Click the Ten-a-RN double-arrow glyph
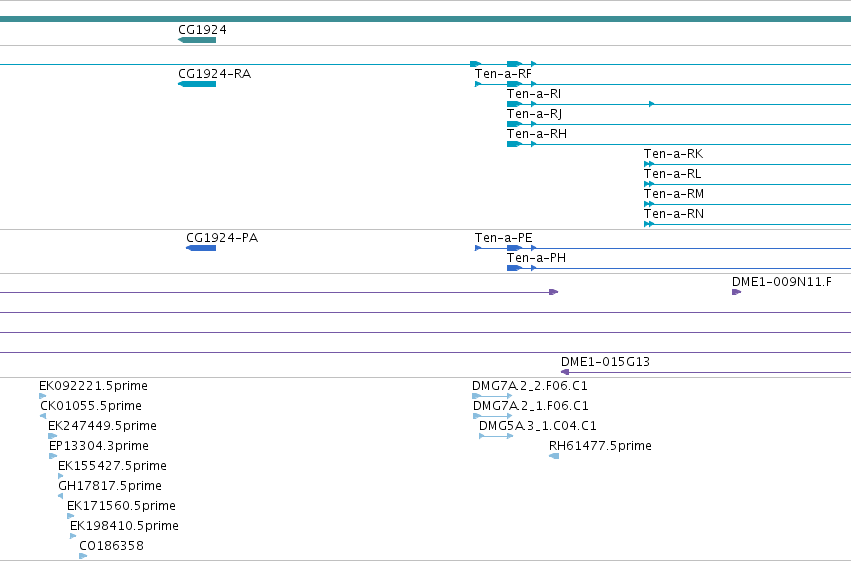851x561 pixels. click(649, 225)
